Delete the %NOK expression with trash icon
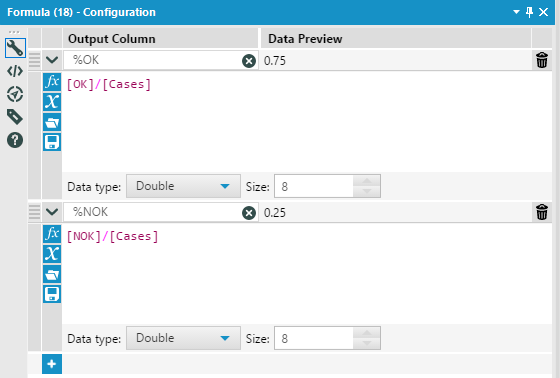The height and width of the screenshot is (378, 560). [542, 212]
